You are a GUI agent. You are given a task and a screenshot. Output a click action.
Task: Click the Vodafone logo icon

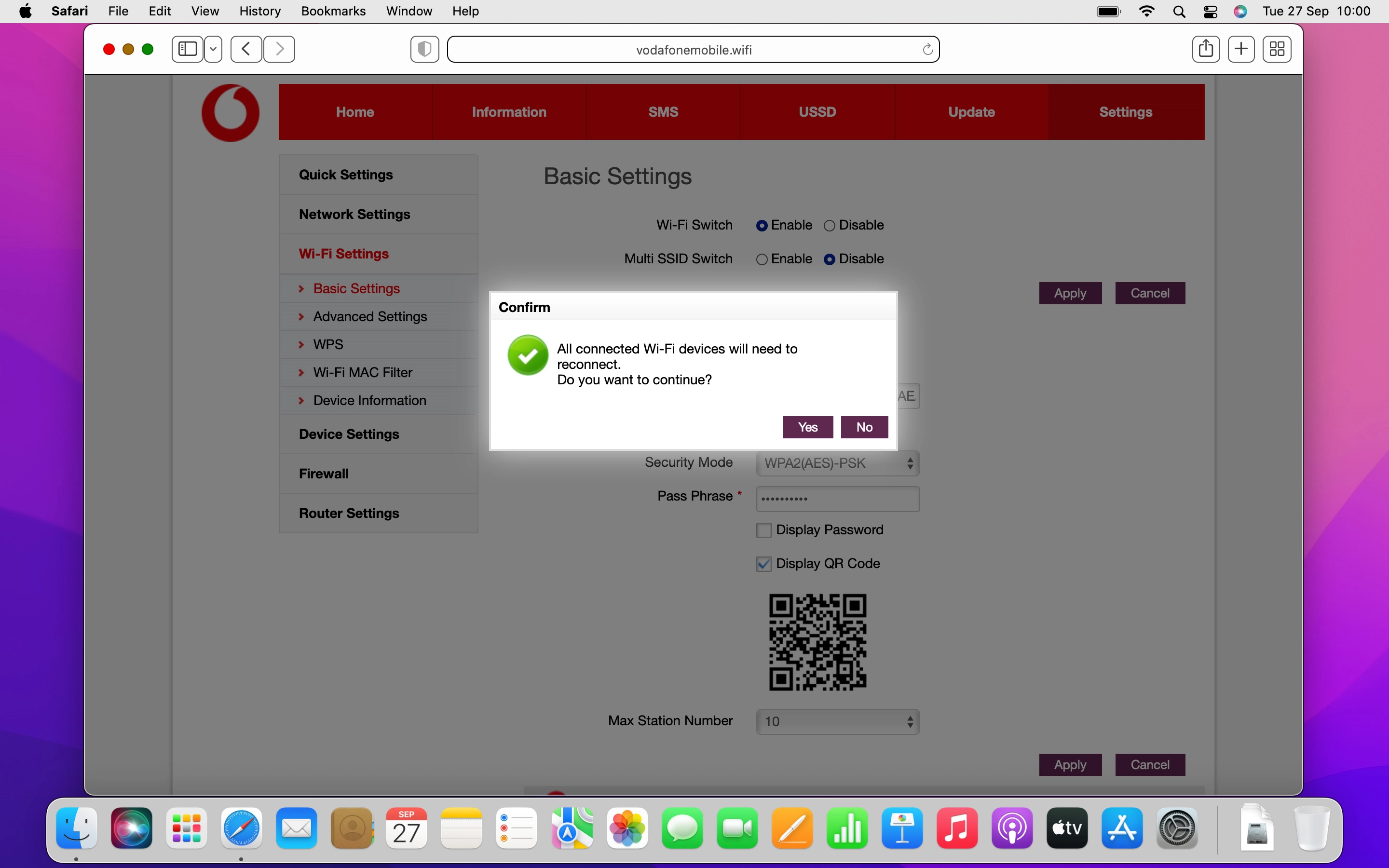coord(230,112)
